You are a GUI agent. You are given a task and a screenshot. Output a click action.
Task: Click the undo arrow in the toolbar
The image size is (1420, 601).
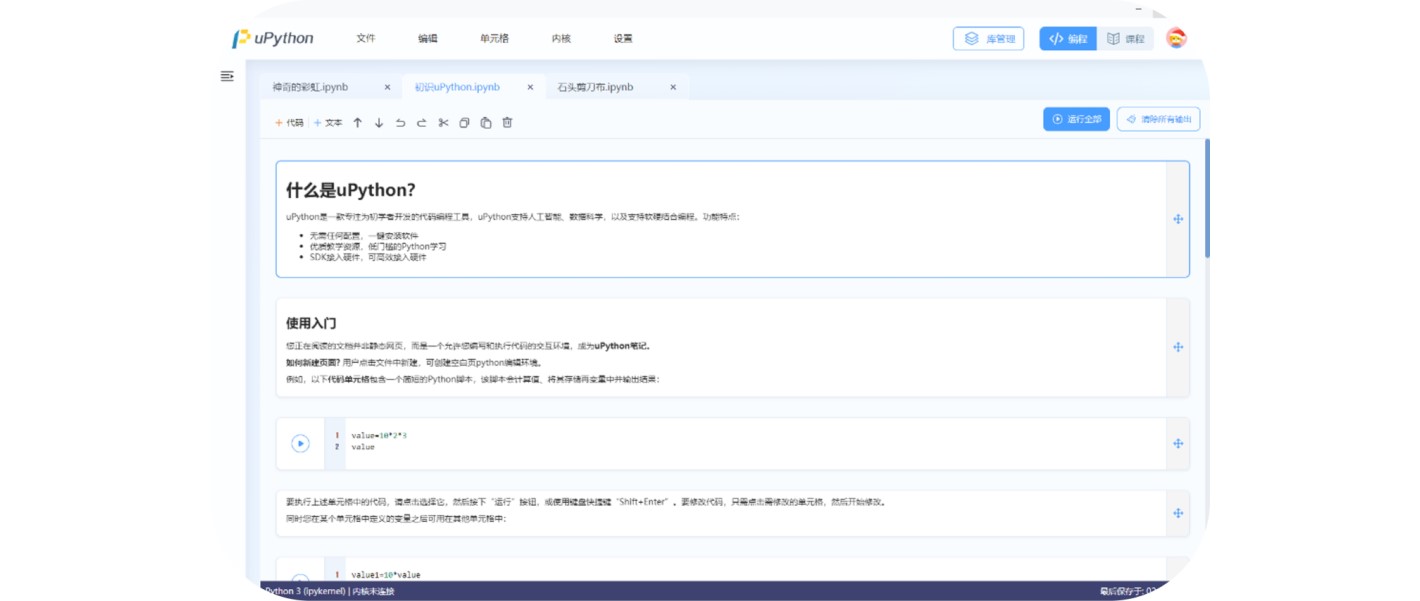pos(400,123)
